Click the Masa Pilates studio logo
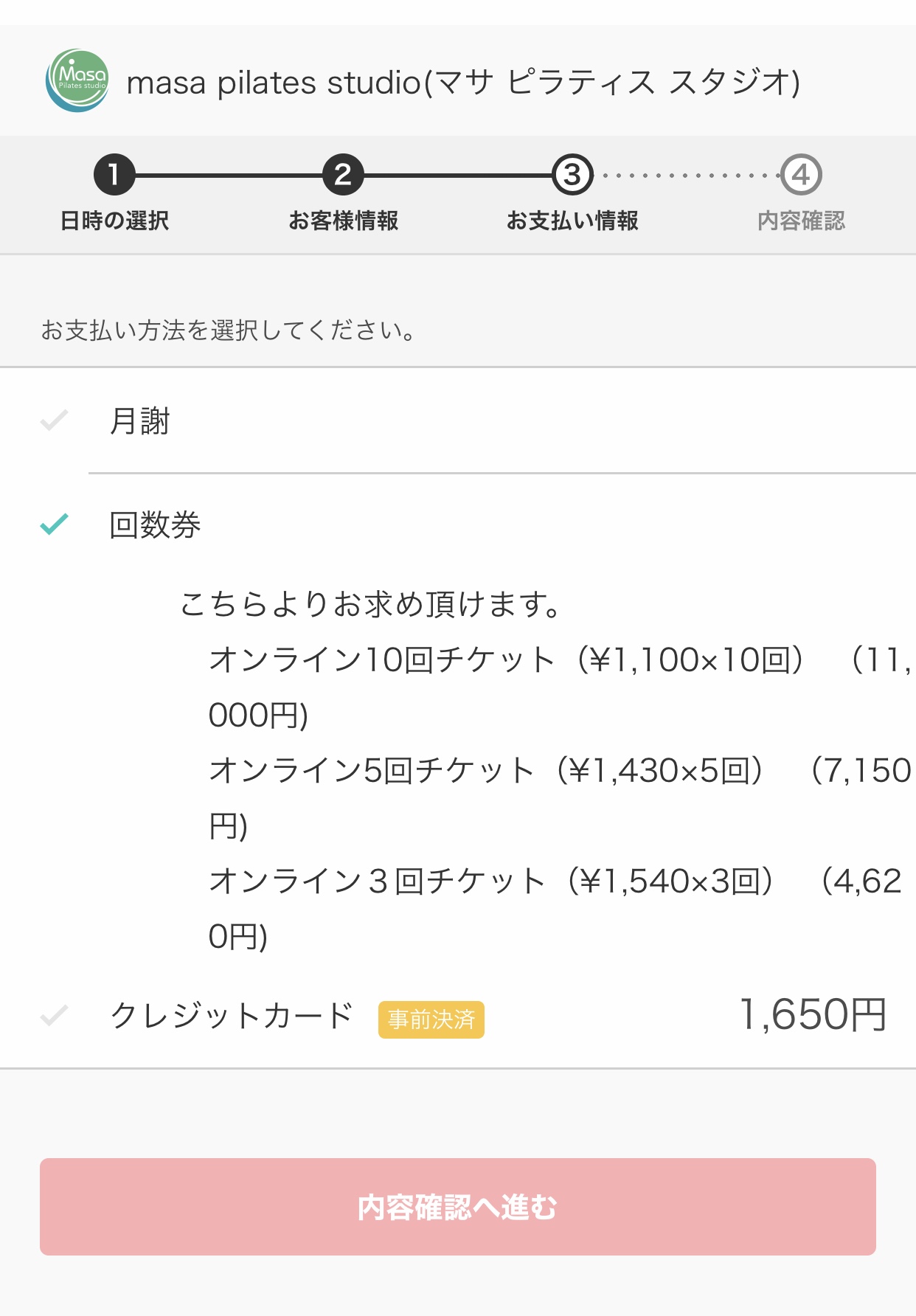 [x=77, y=80]
